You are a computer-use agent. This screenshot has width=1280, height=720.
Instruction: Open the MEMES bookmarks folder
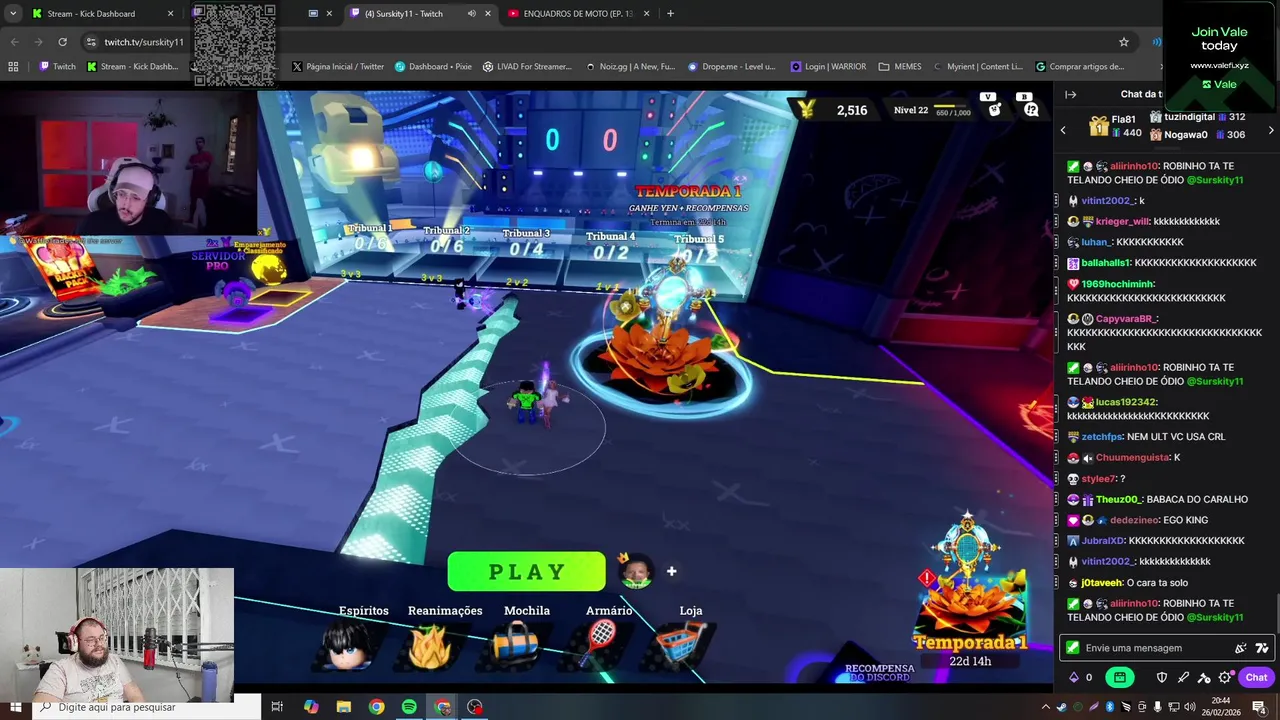(900, 67)
